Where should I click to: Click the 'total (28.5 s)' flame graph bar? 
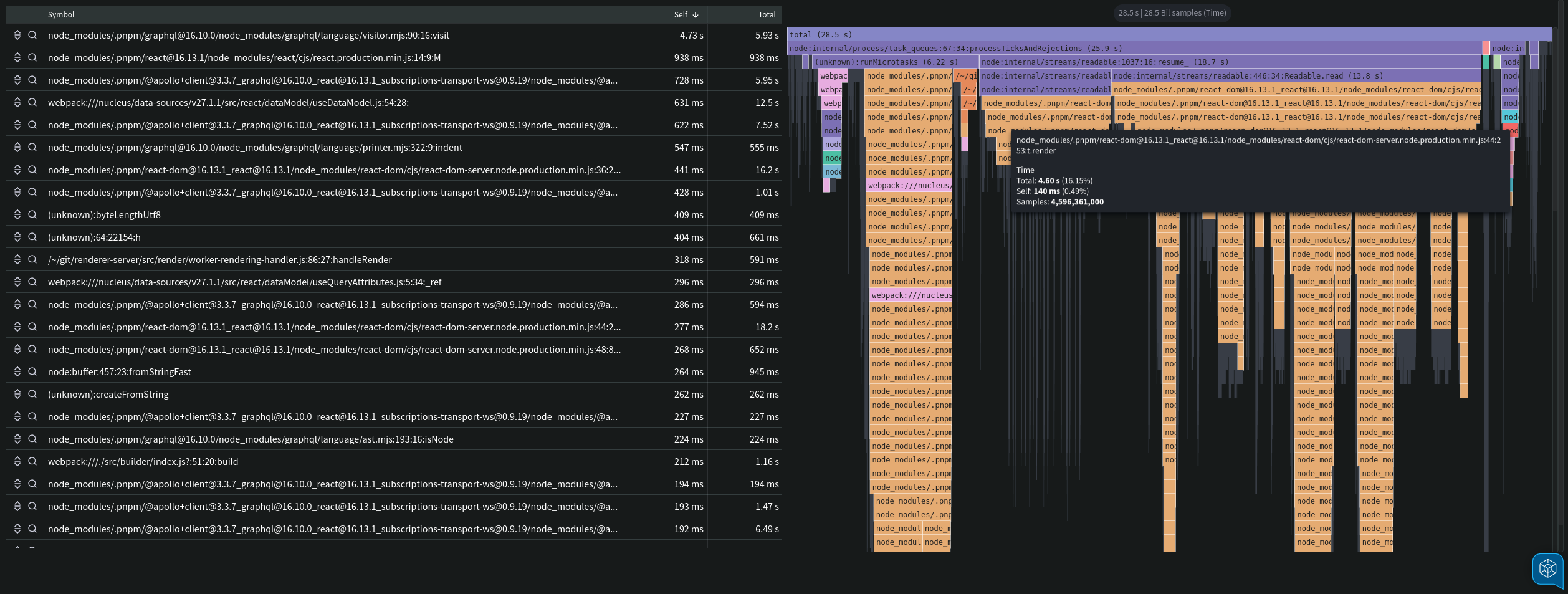click(1169, 34)
